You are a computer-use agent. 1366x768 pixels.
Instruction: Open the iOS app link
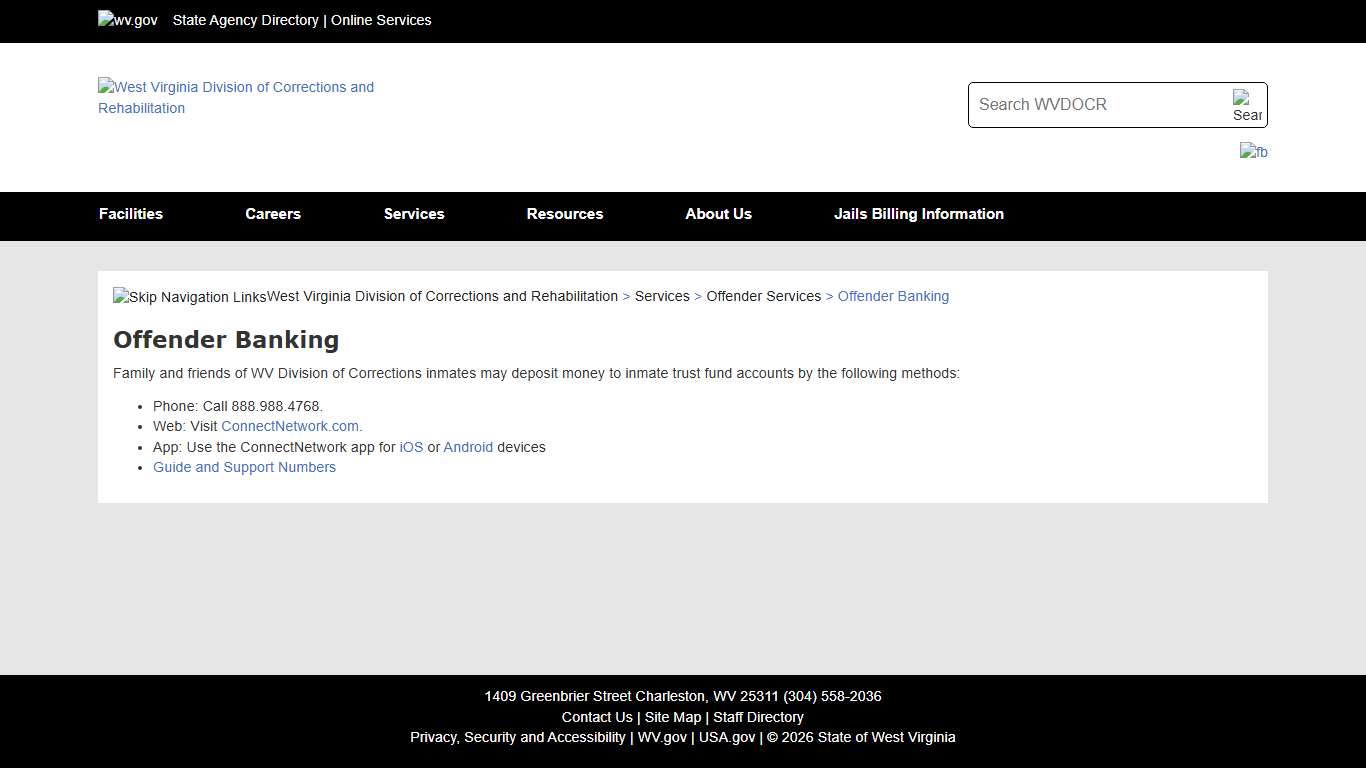(x=411, y=447)
